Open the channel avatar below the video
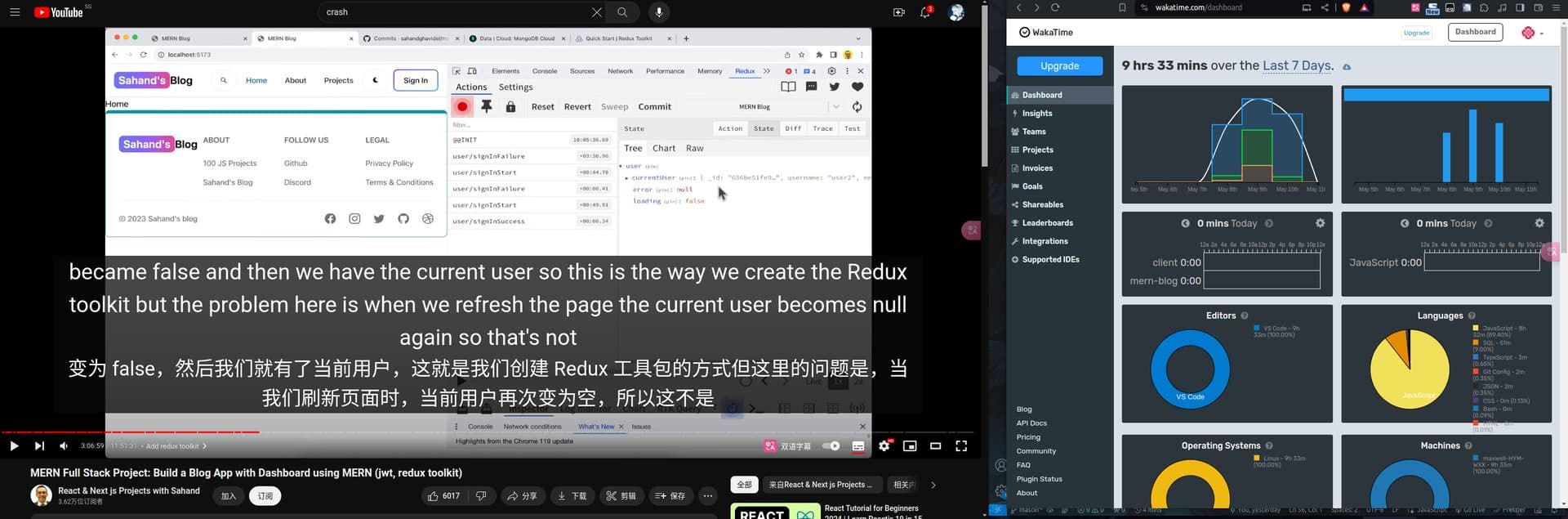This screenshot has height=519, width=1568. (x=41, y=495)
